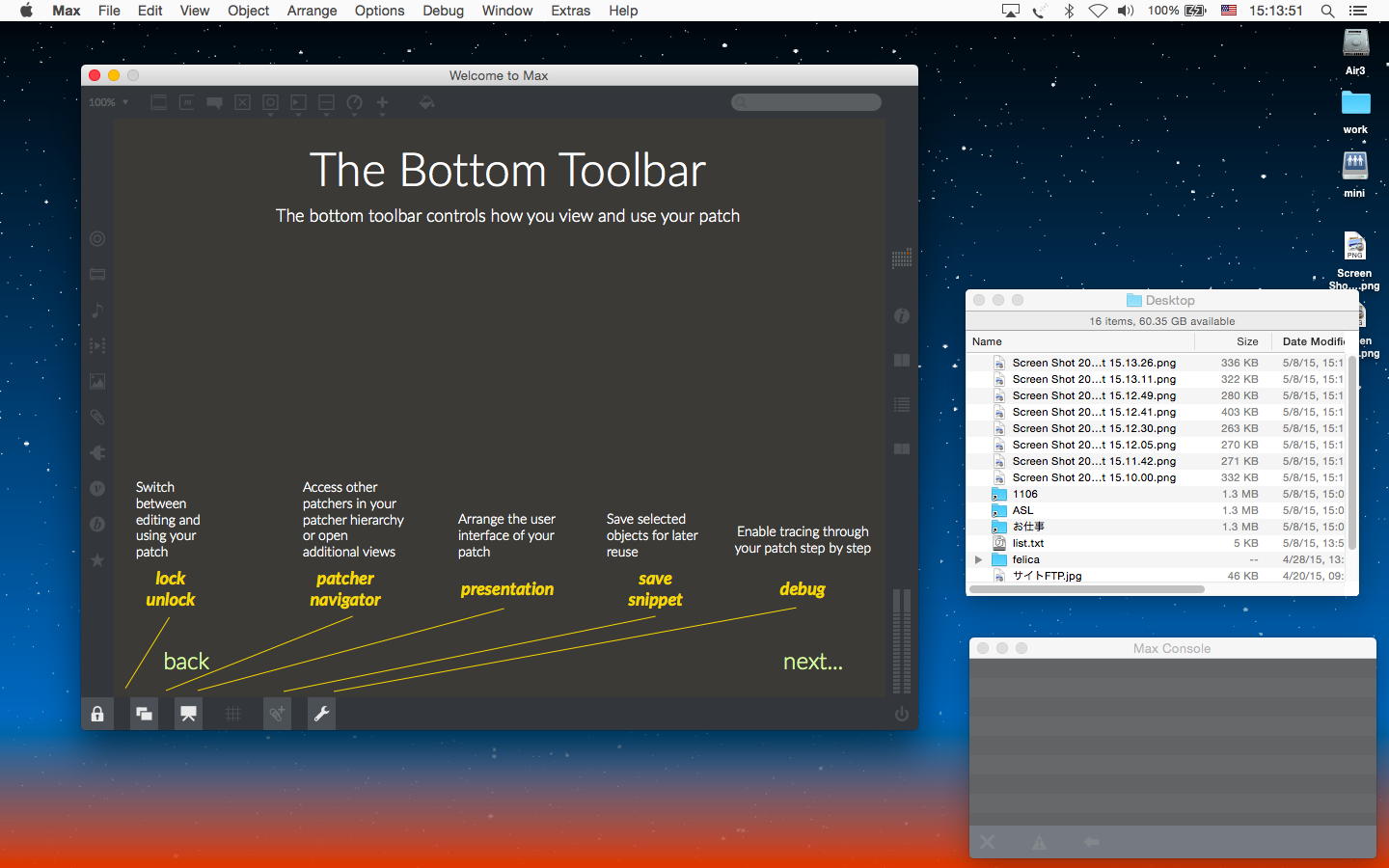Viewport: 1389px width, 868px height.
Task: Open the zoom 100% dropdown
Action: (108, 102)
